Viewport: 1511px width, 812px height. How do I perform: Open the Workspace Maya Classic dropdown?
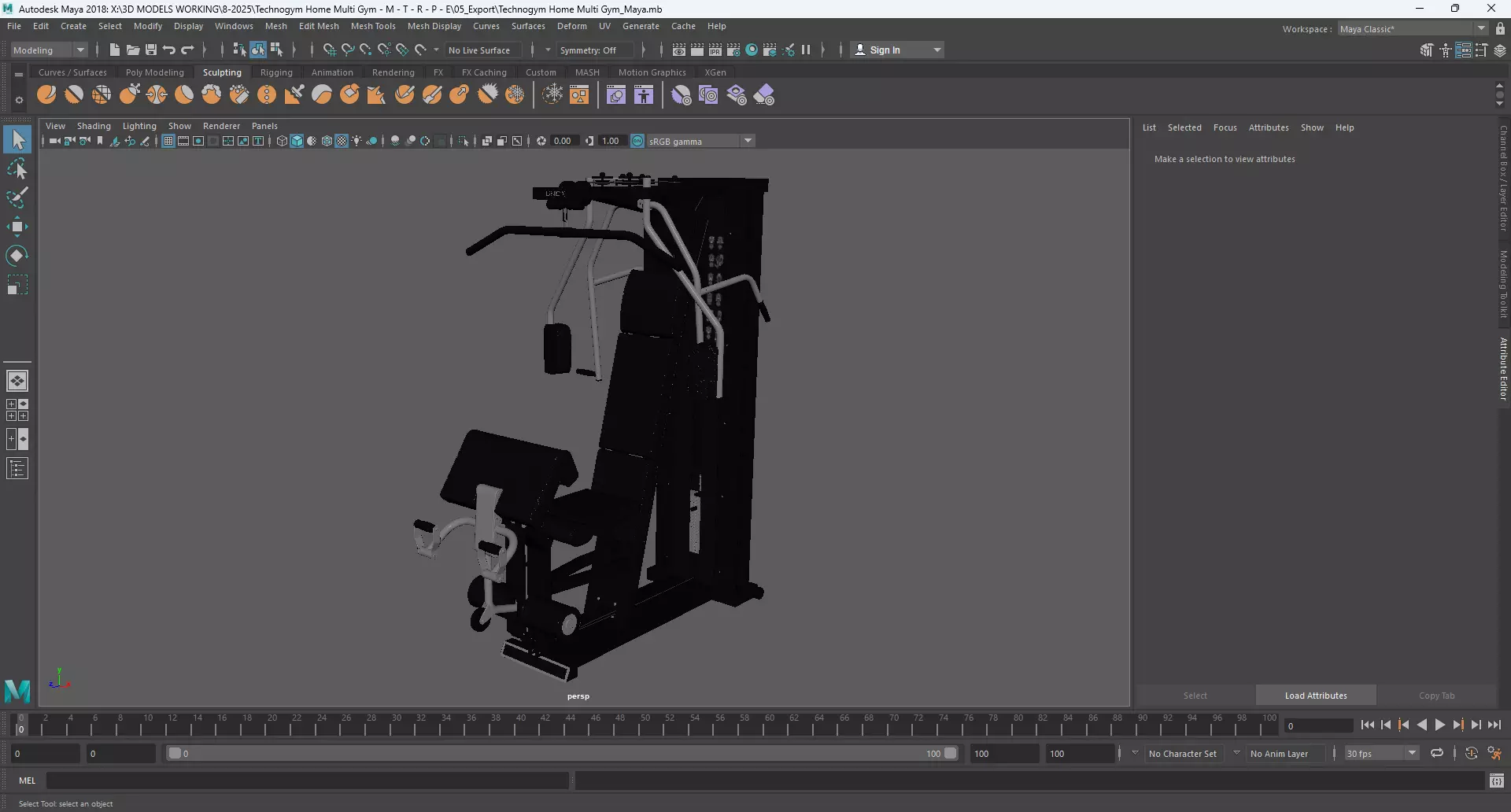pos(1413,28)
